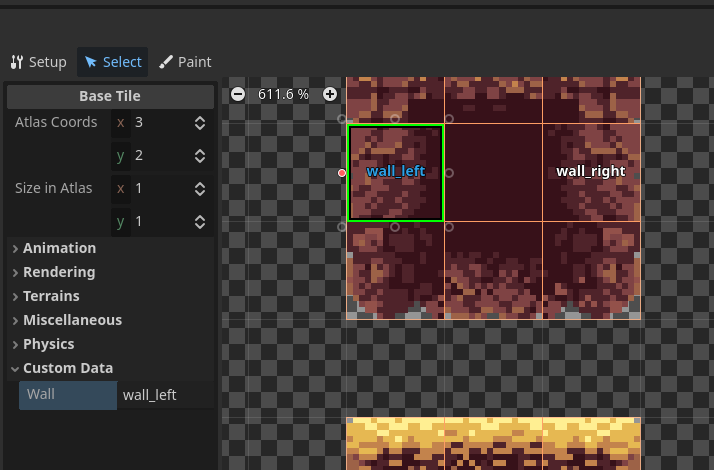Viewport: 714px width, 470px height.
Task: Click the Size in Atlas x stepper
Action: [200, 188]
